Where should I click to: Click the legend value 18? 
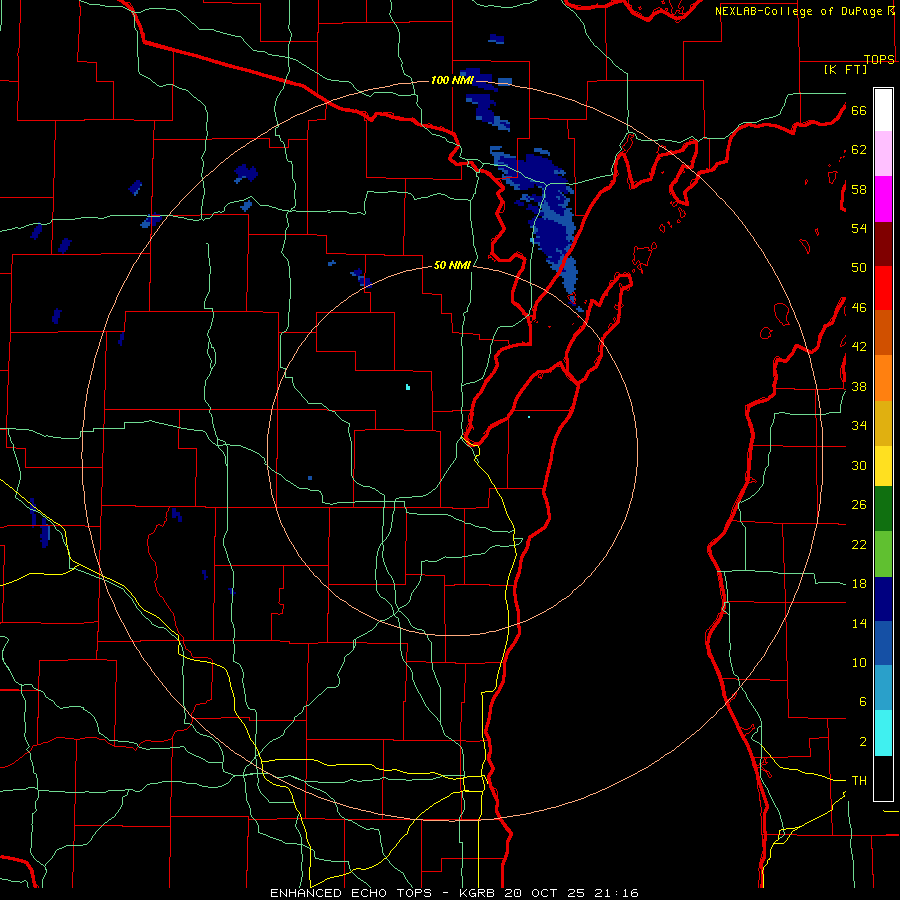(x=859, y=584)
